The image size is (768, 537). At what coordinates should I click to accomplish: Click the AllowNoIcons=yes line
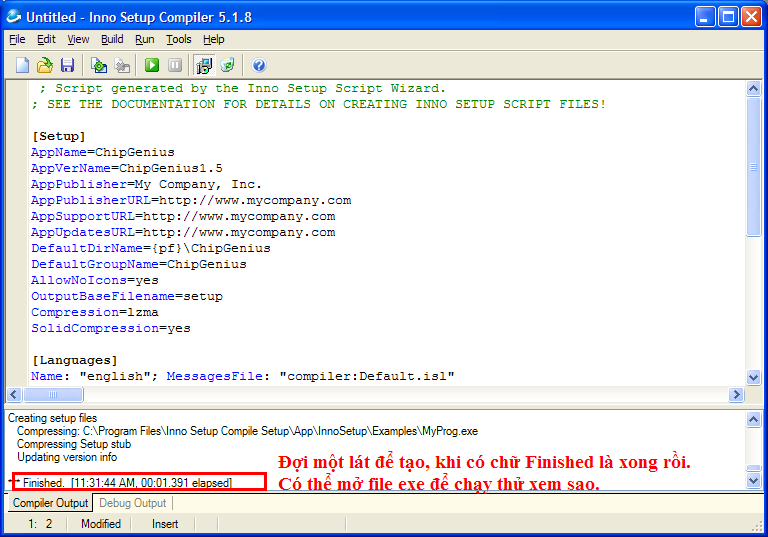(x=95, y=280)
